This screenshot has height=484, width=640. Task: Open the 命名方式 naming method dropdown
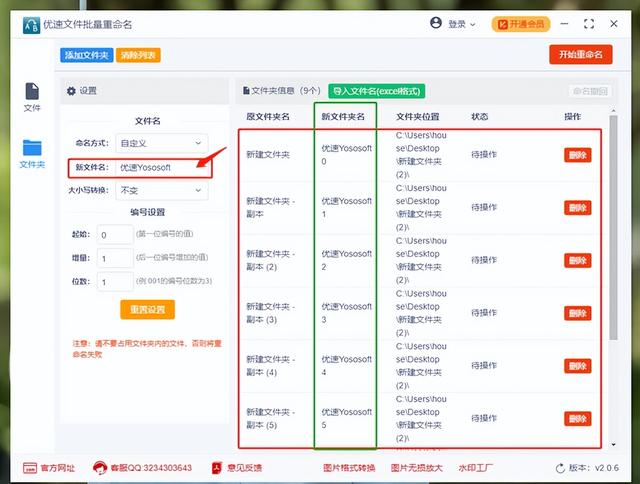coord(162,143)
